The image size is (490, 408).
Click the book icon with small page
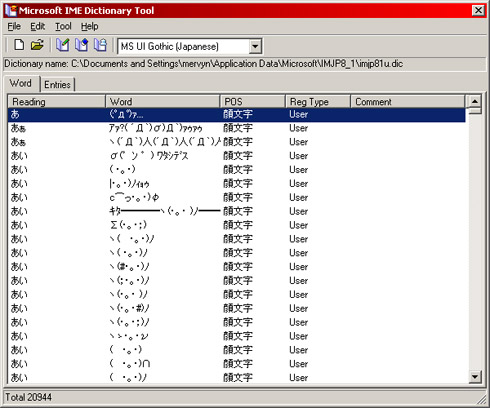[100, 45]
